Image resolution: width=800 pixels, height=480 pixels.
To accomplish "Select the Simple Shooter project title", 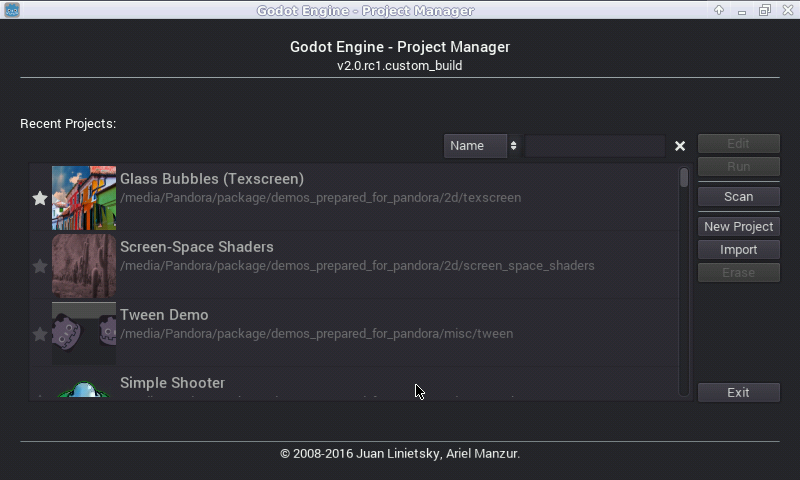I will 172,383.
